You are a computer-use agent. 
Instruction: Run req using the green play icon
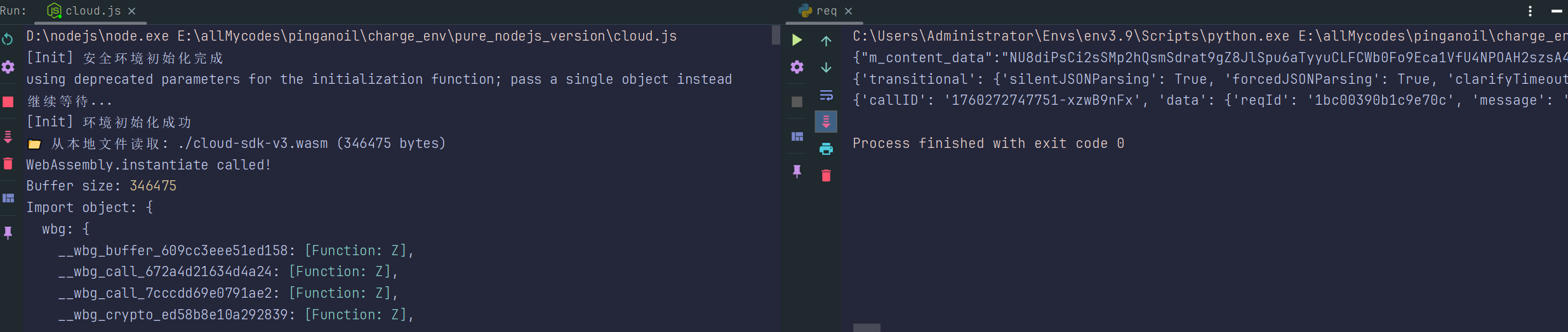797,41
